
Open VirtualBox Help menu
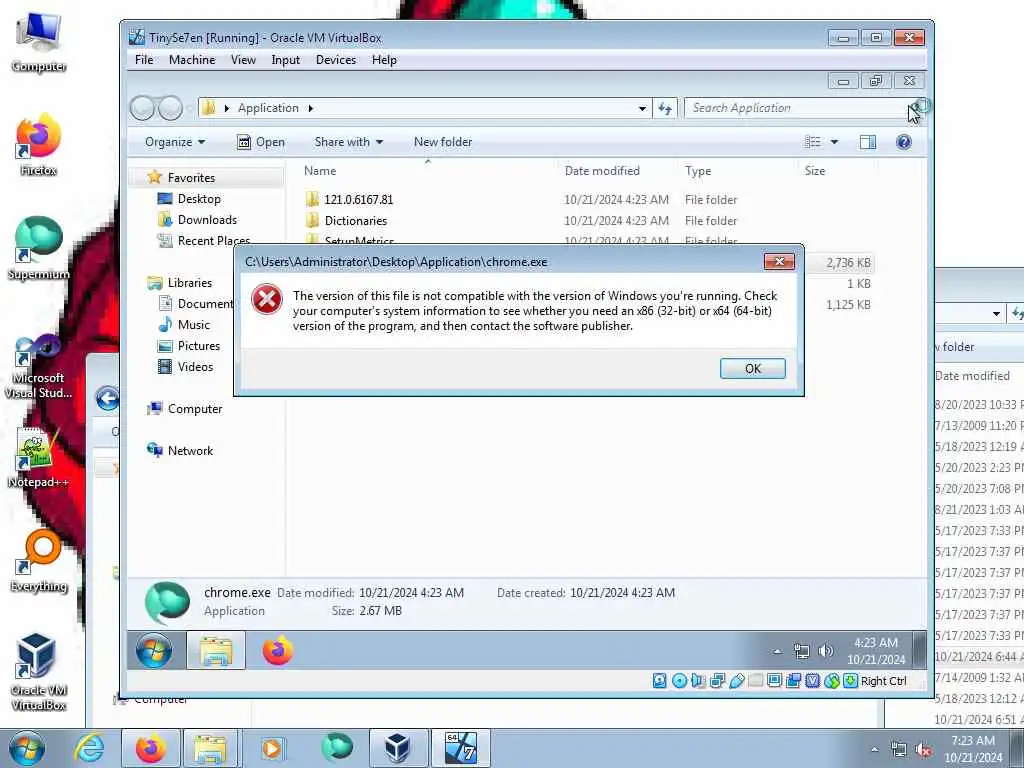tap(384, 60)
